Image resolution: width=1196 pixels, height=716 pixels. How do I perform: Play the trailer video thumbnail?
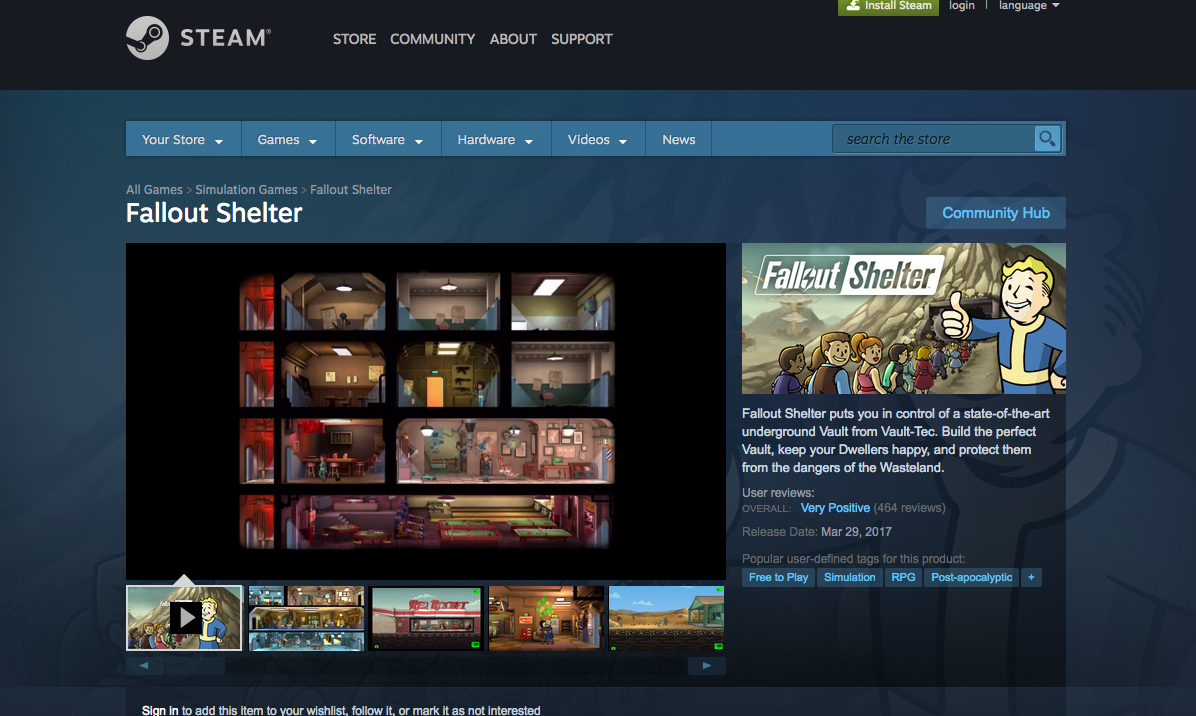pyautogui.click(x=184, y=618)
